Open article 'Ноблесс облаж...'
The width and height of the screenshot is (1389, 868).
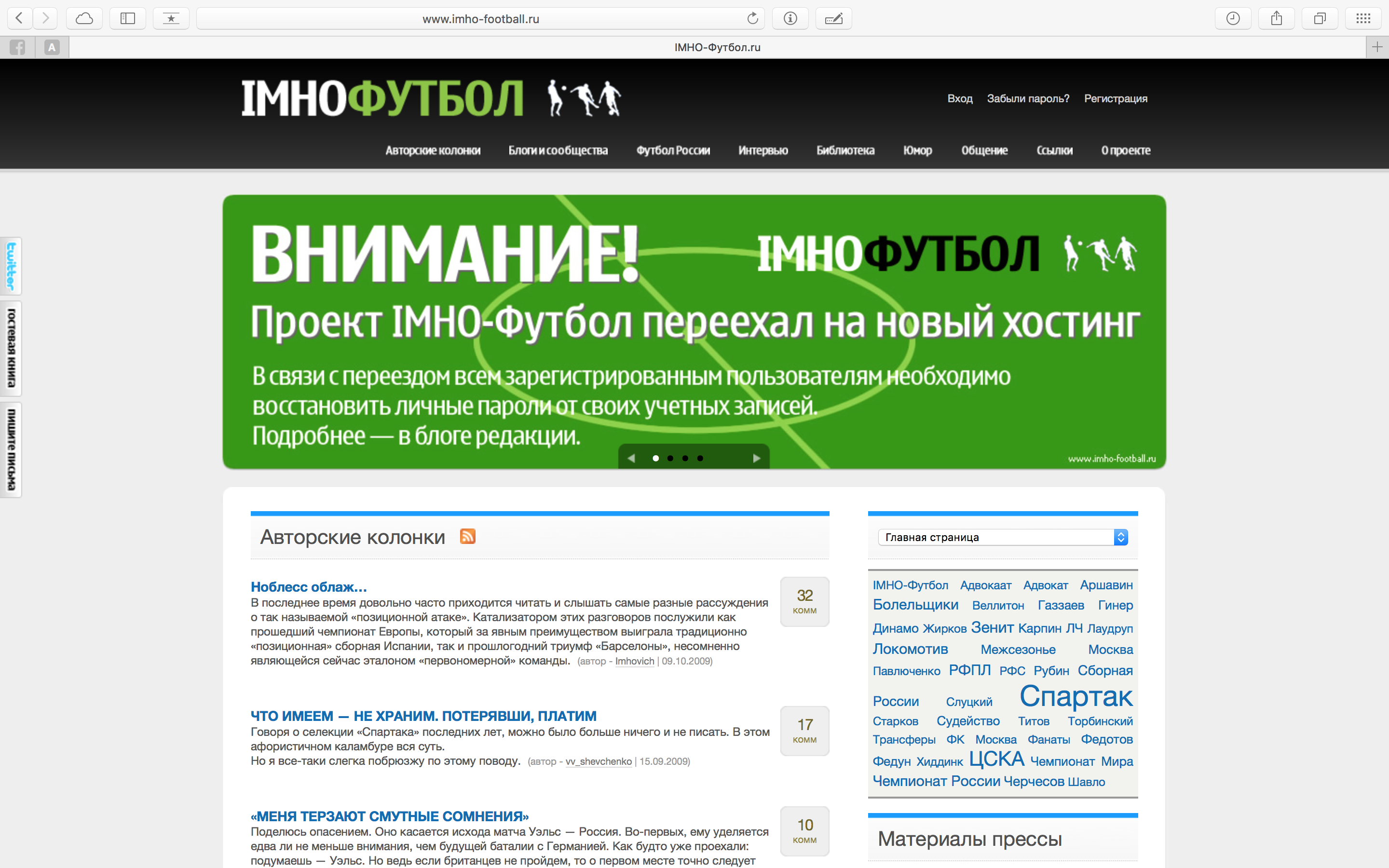[x=309, y=587]
